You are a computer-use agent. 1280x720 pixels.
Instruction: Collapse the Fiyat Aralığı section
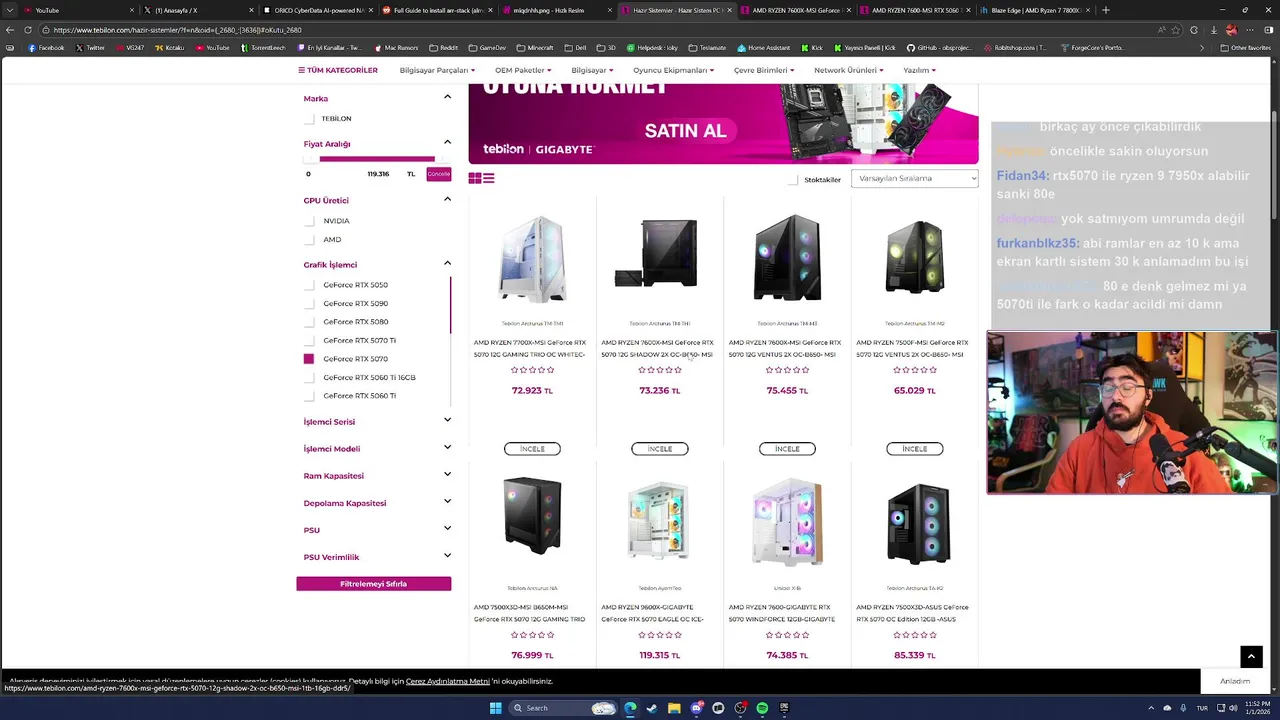447,142
